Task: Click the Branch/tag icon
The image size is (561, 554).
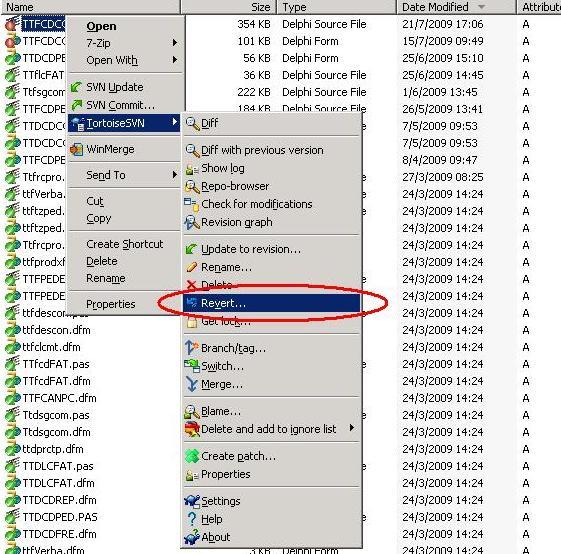Action: 192,348
